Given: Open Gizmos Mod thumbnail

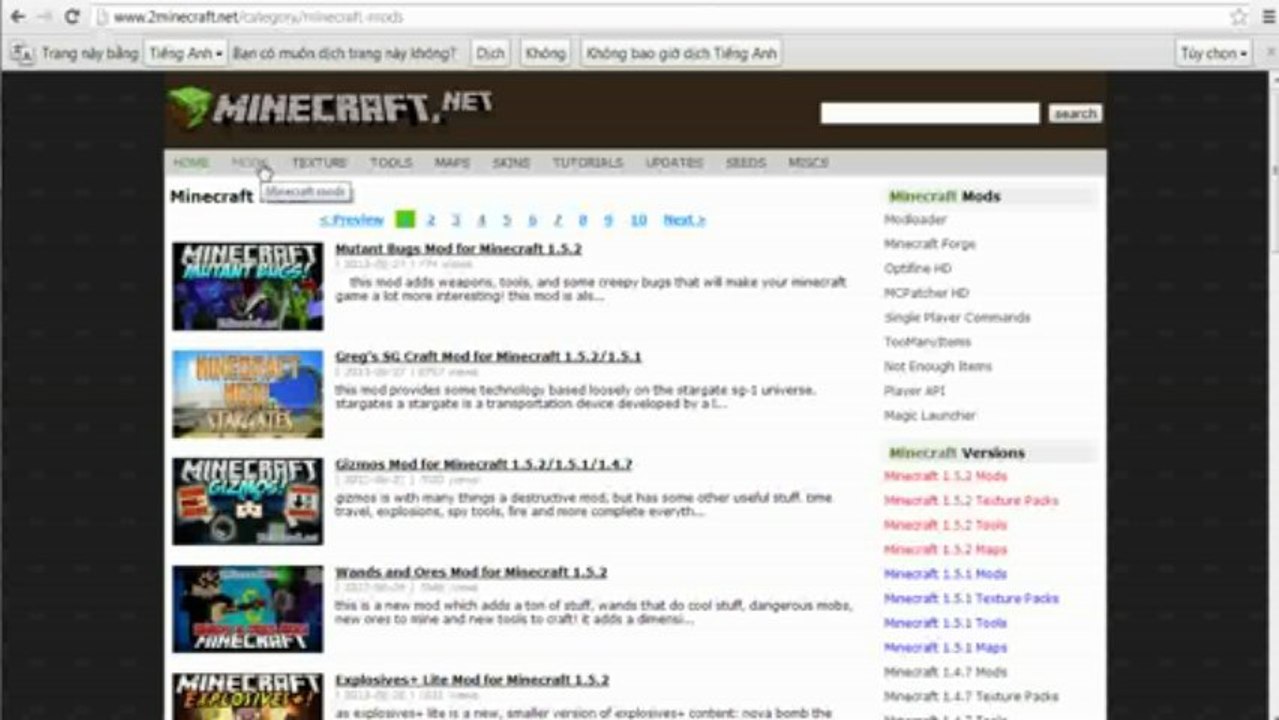Looking at the screenshot, I should [248, 502].
